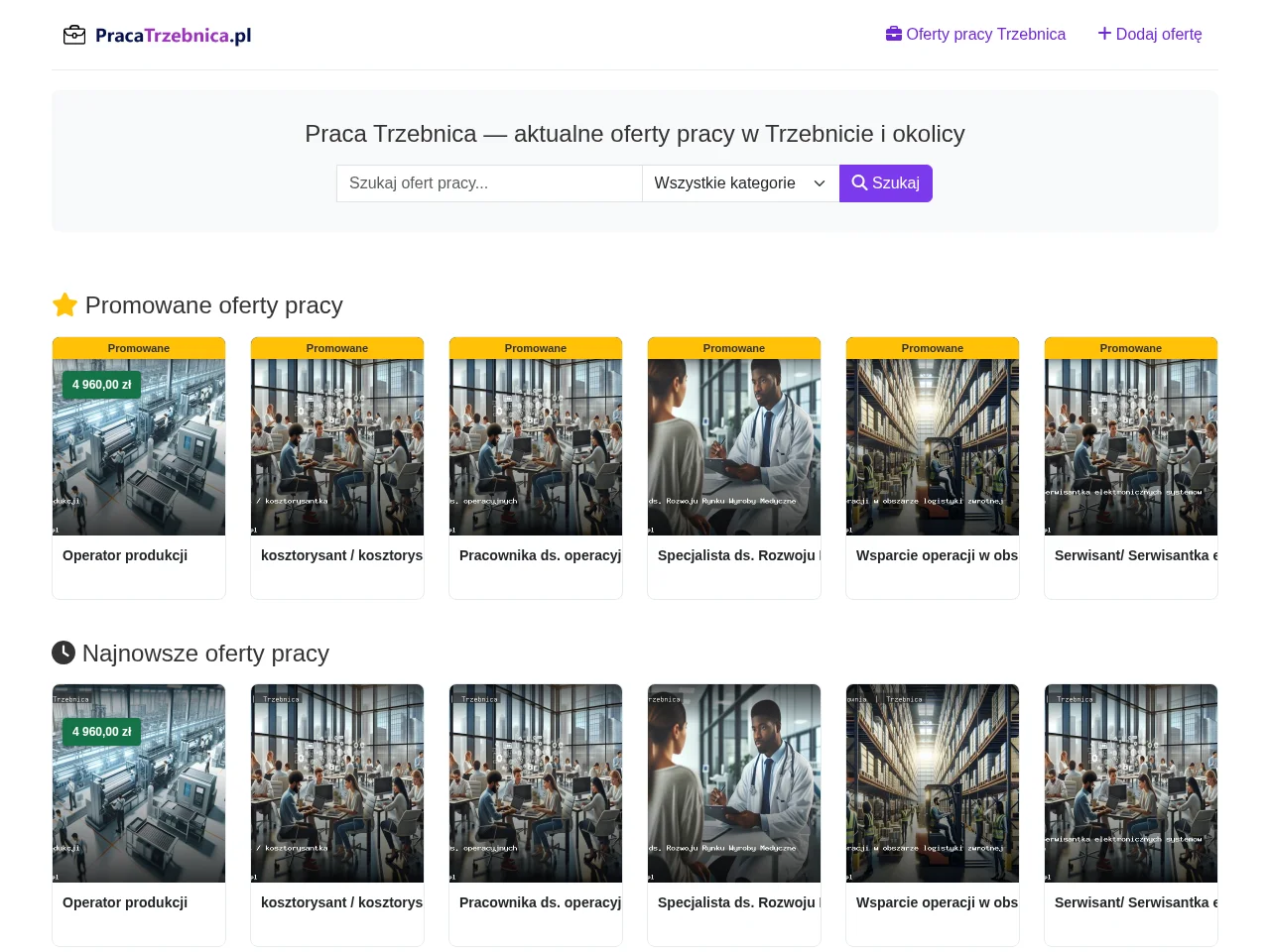Image resolution: width=1270 pixels, height=952 pixels.
Task: Click promoted Specjalista ds. Rozwoju title
Action: coord(738,555)
